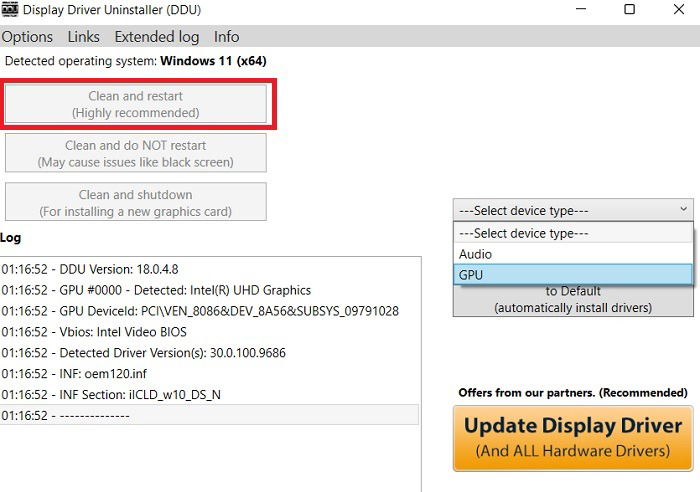
Task: Minimize the DDU window
Action: pyautogui.click(x=581, y=9)
